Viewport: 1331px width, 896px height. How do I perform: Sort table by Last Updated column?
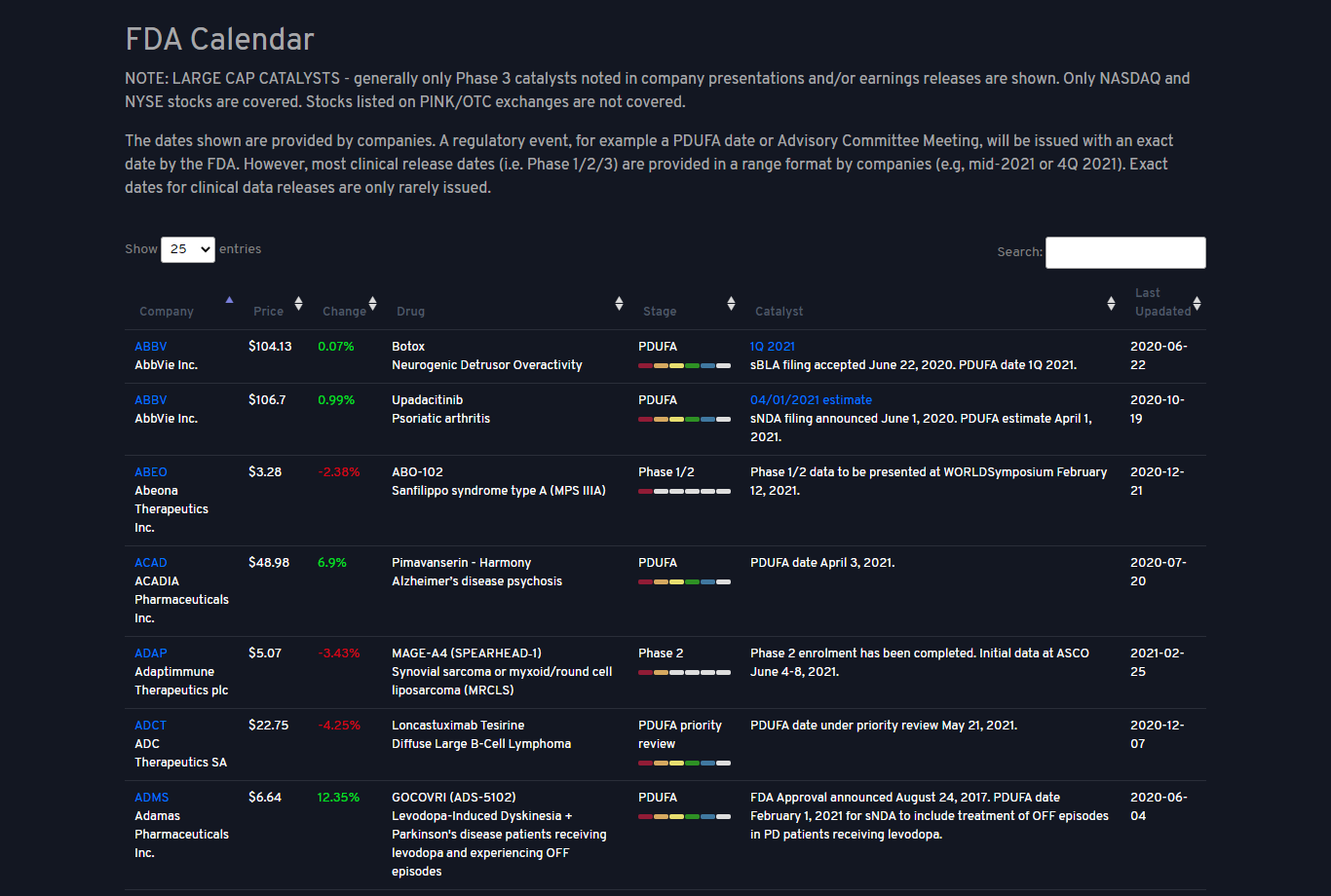pos(1163,304)
